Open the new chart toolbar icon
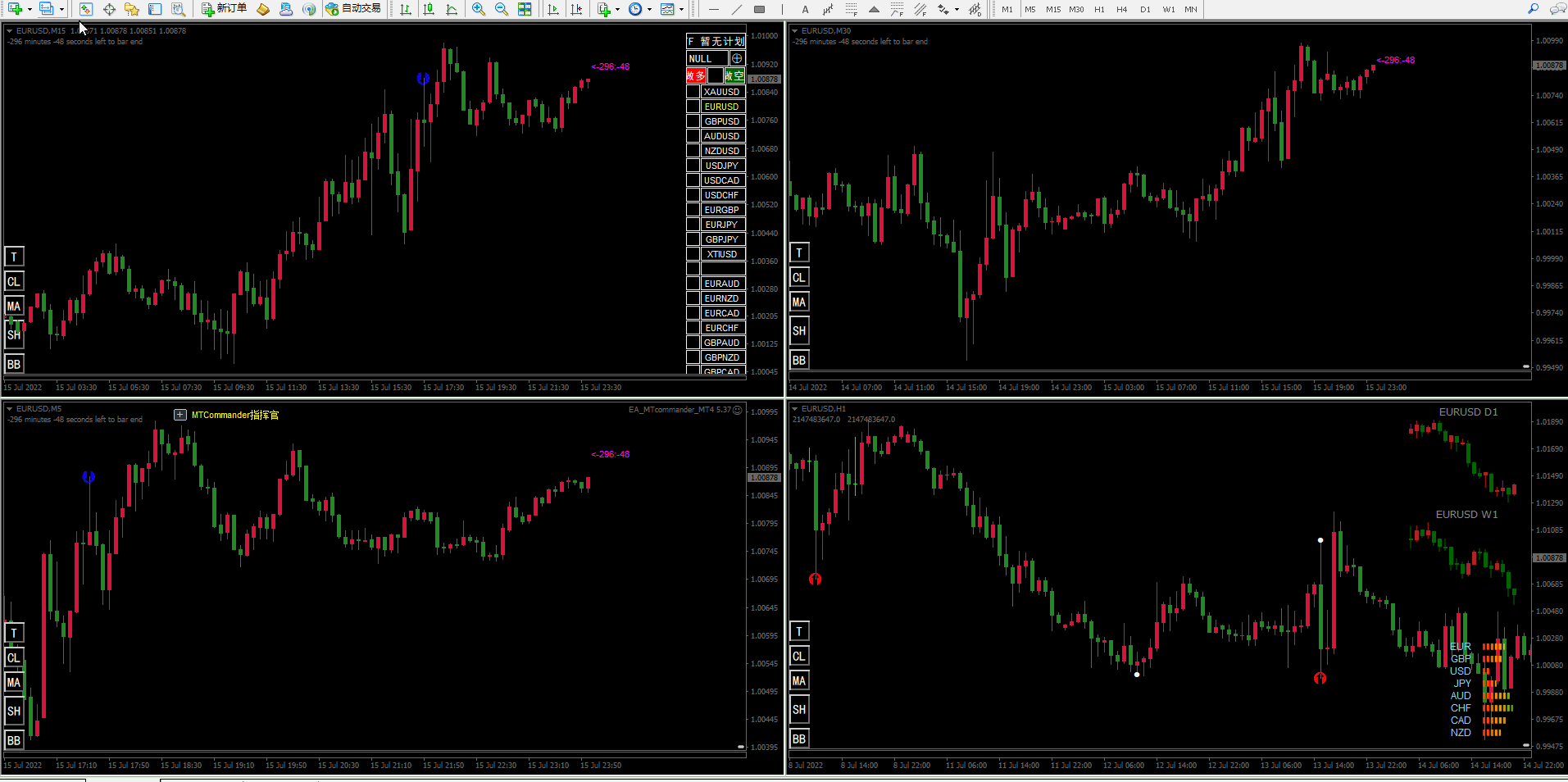 (15, 9)
